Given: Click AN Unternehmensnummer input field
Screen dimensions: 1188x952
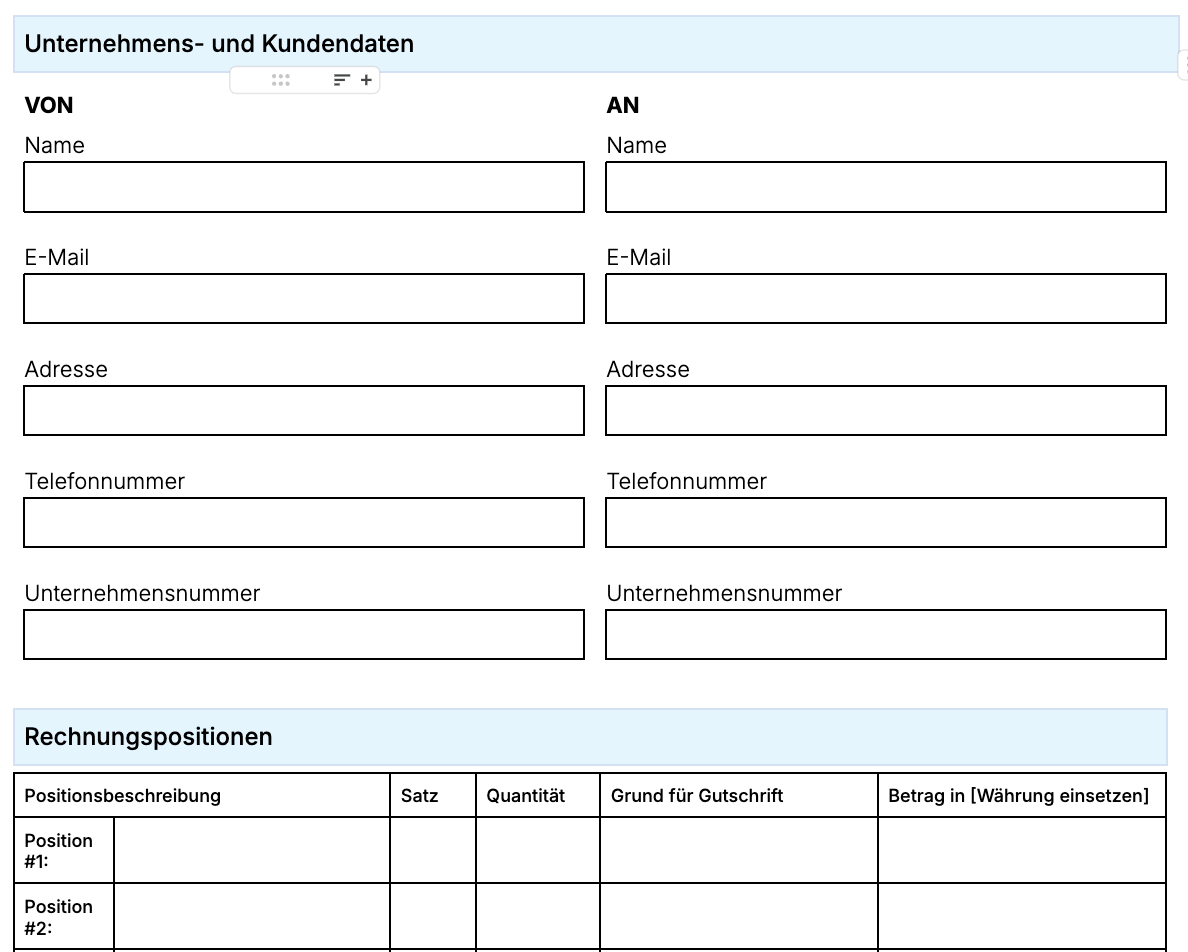Looking at the screenshot, I should click(x=886, y=635).
